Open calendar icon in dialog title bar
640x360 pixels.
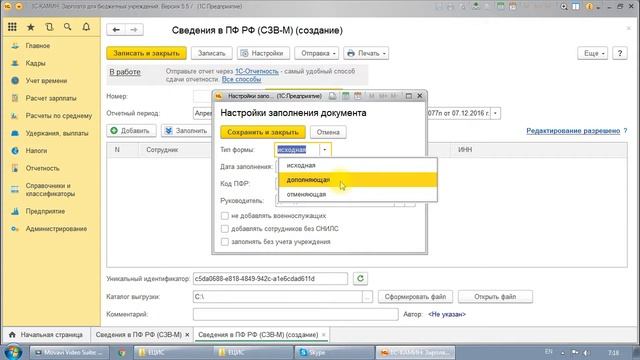358,96
